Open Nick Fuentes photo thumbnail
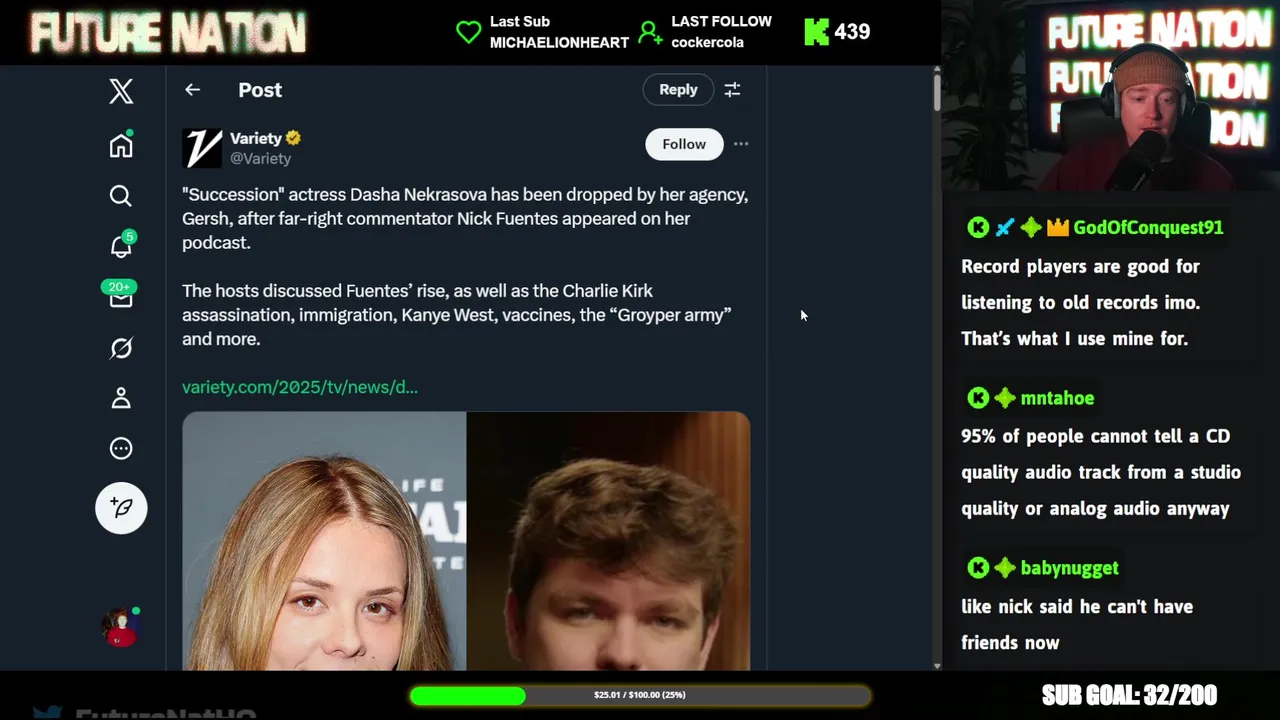This screenshot has width=1280, height=720. (608, 541)
